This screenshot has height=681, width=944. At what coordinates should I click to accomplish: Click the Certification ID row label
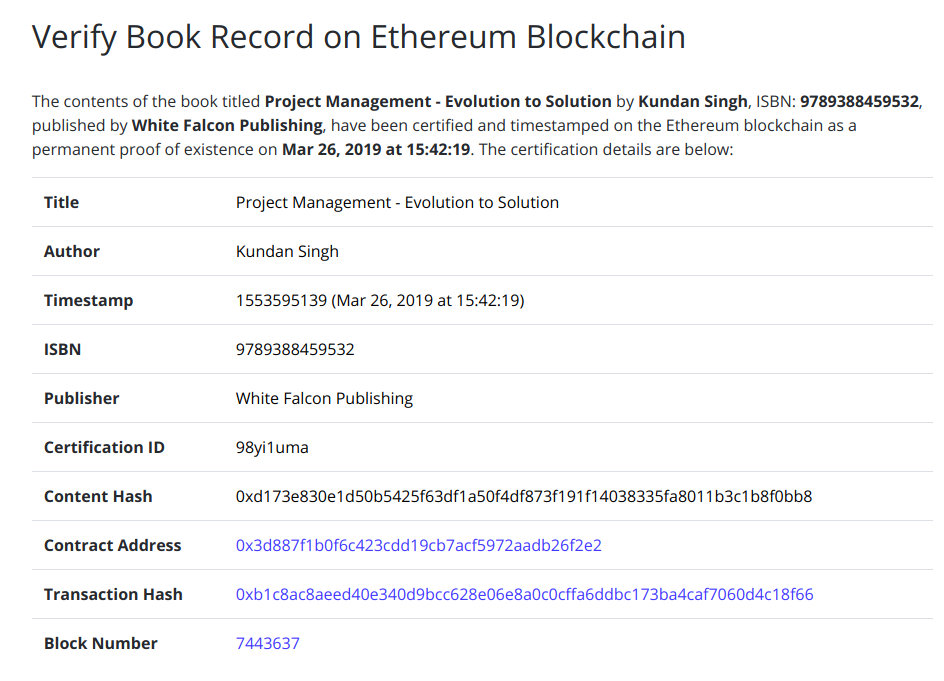104,448
